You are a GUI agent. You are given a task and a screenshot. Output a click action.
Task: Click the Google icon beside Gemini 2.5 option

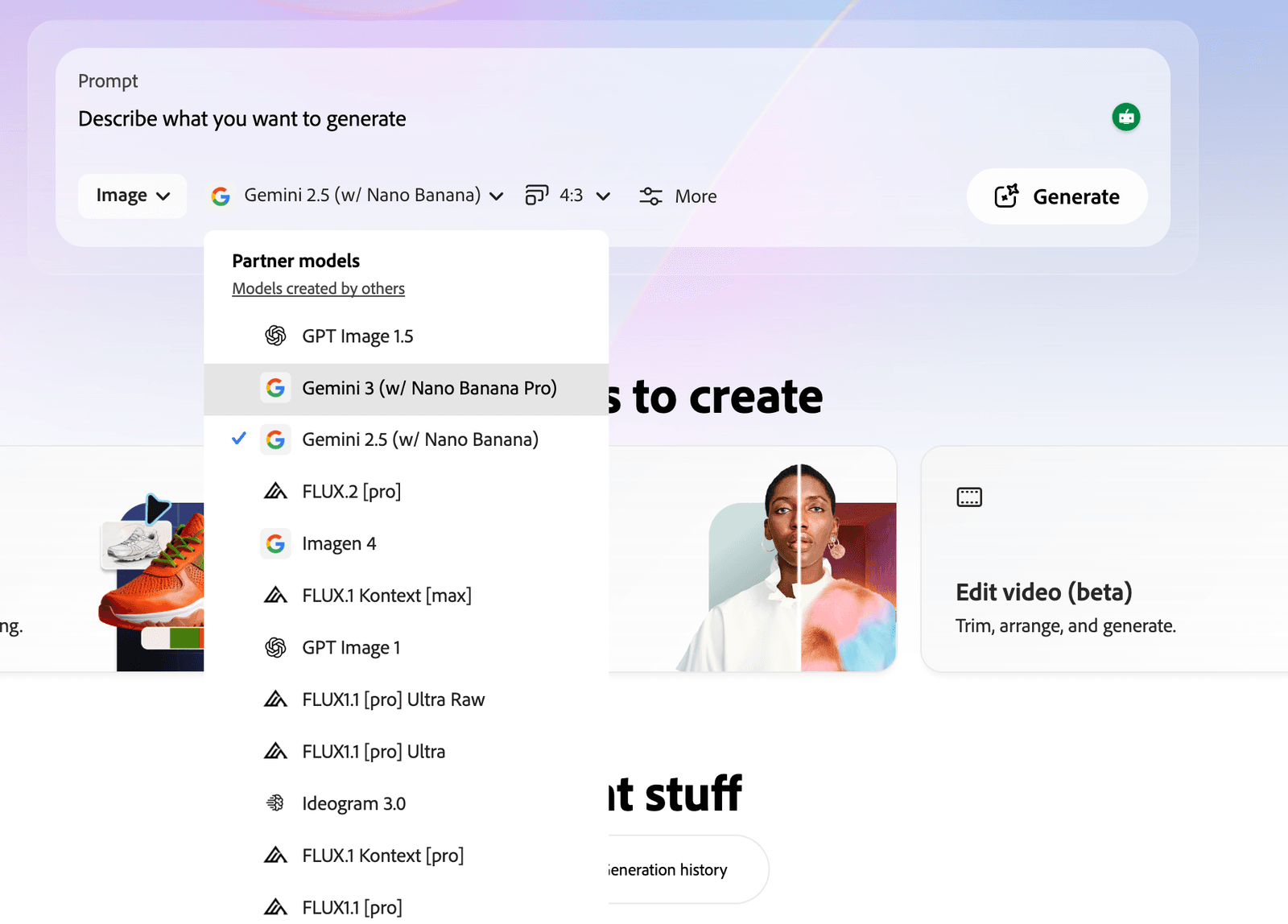point(275,439)
